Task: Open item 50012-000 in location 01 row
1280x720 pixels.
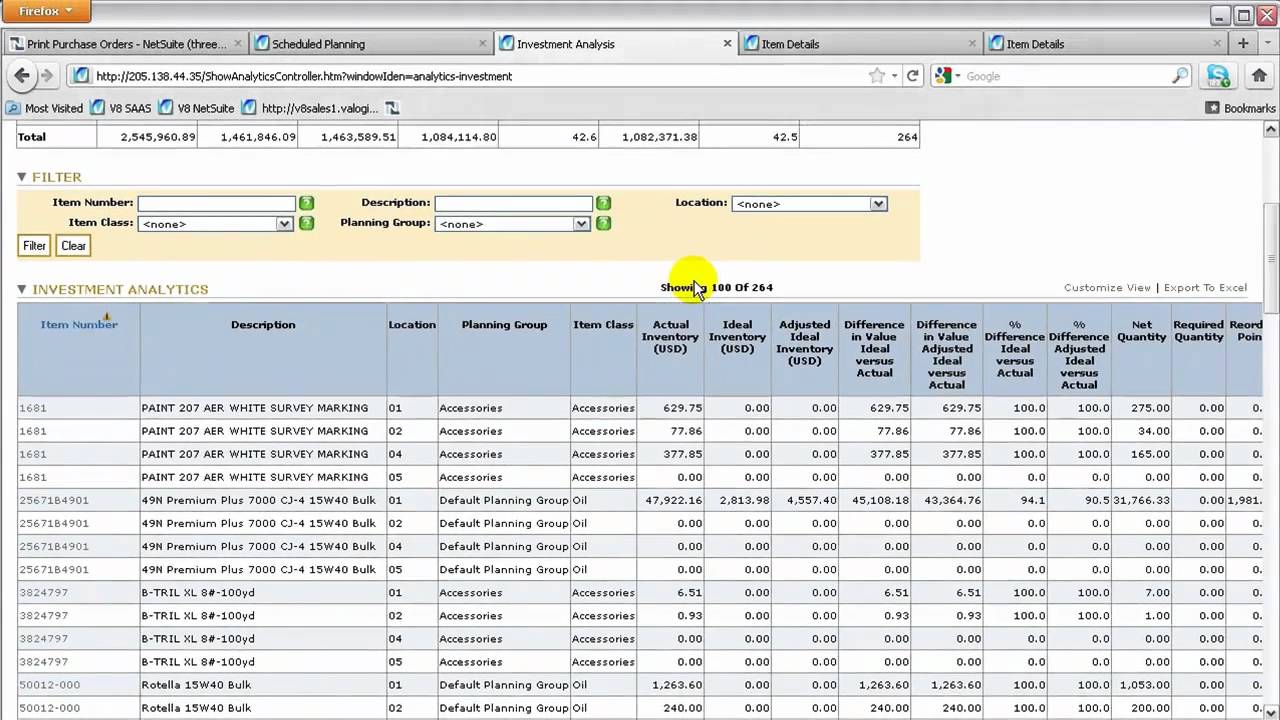Action: pos(49,685)
